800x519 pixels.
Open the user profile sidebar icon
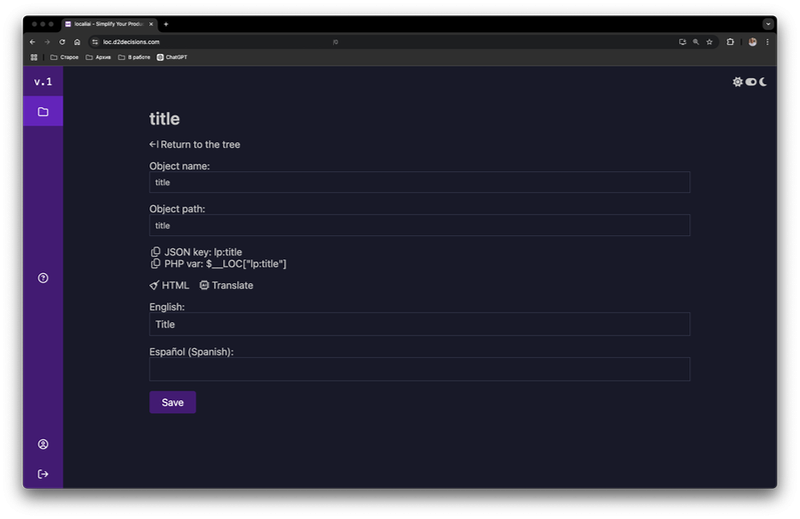coord(43,444)
